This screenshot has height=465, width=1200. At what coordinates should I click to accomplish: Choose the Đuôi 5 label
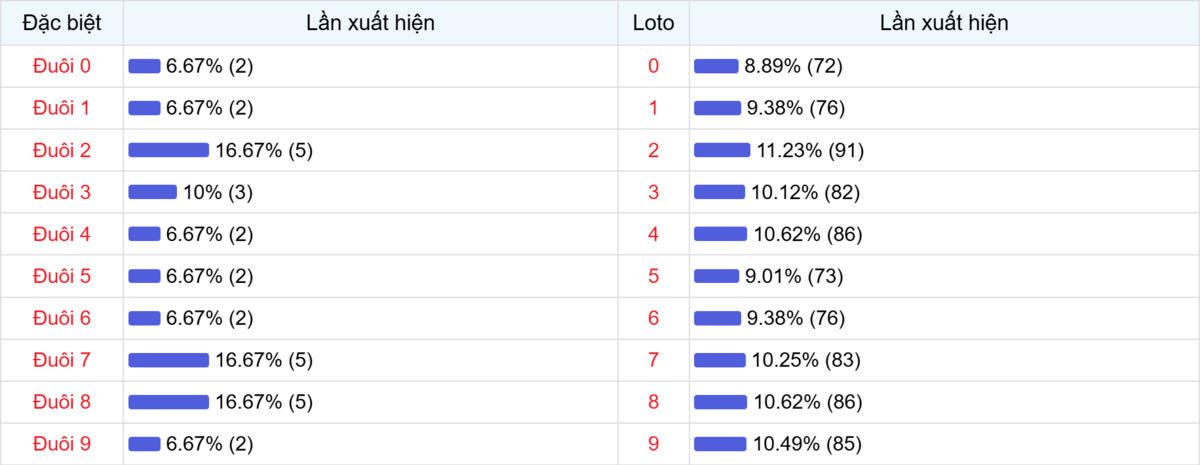pos(61,276)
